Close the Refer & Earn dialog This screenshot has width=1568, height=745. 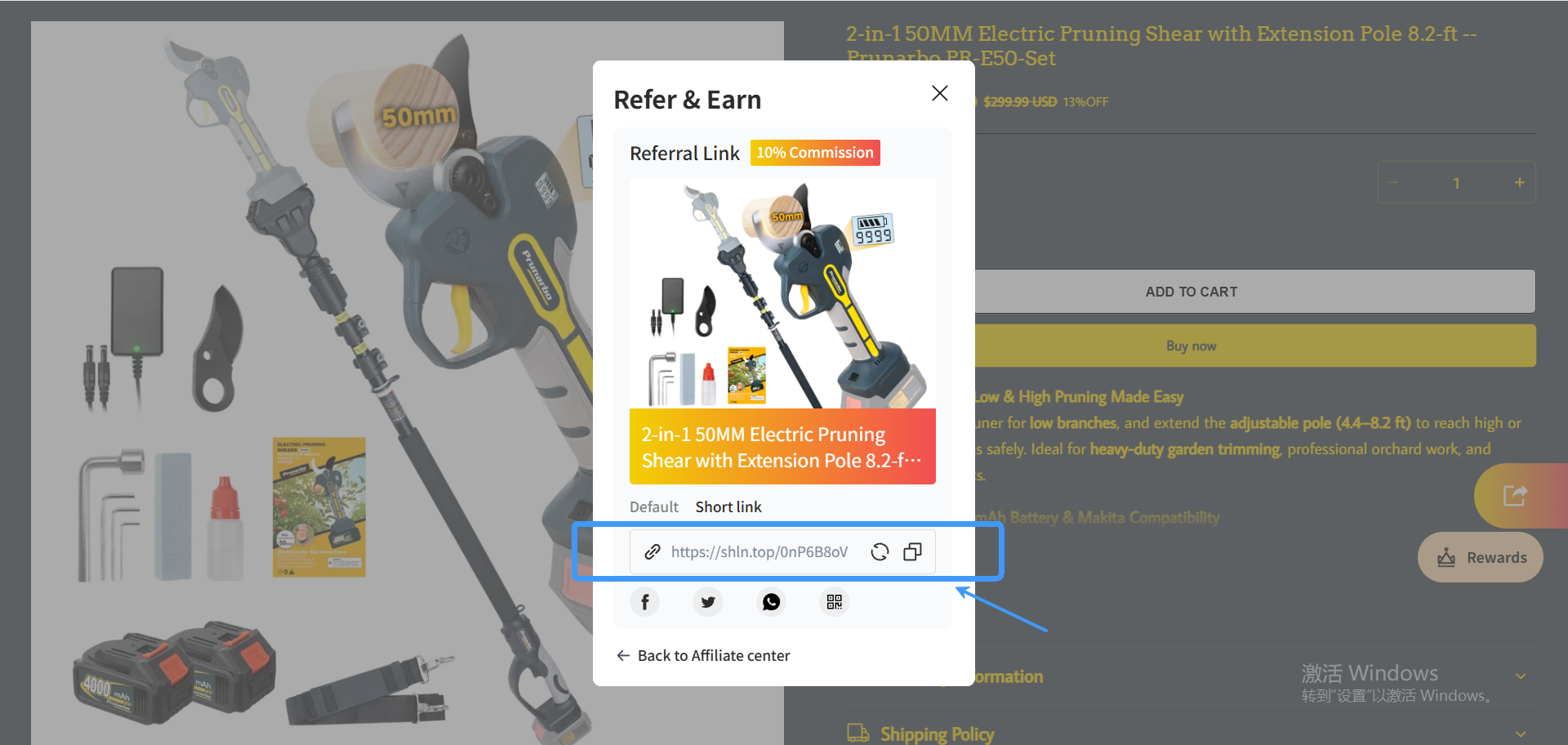coord(940,93)
